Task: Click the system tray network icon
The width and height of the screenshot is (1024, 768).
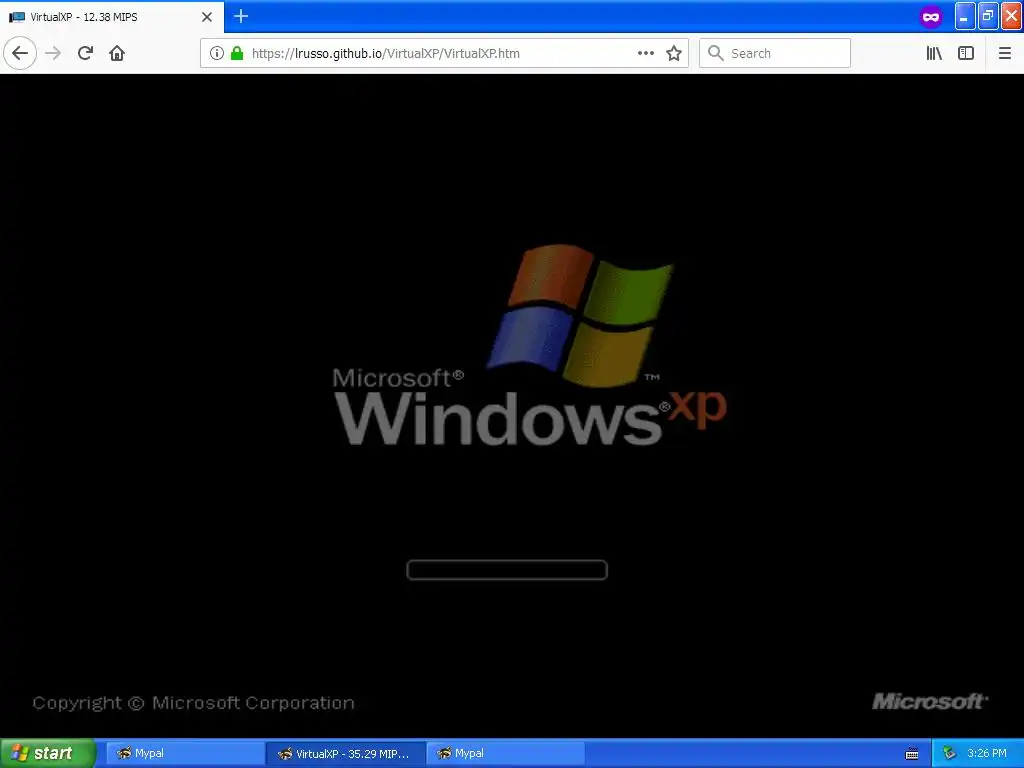Action: pos(950,753)
